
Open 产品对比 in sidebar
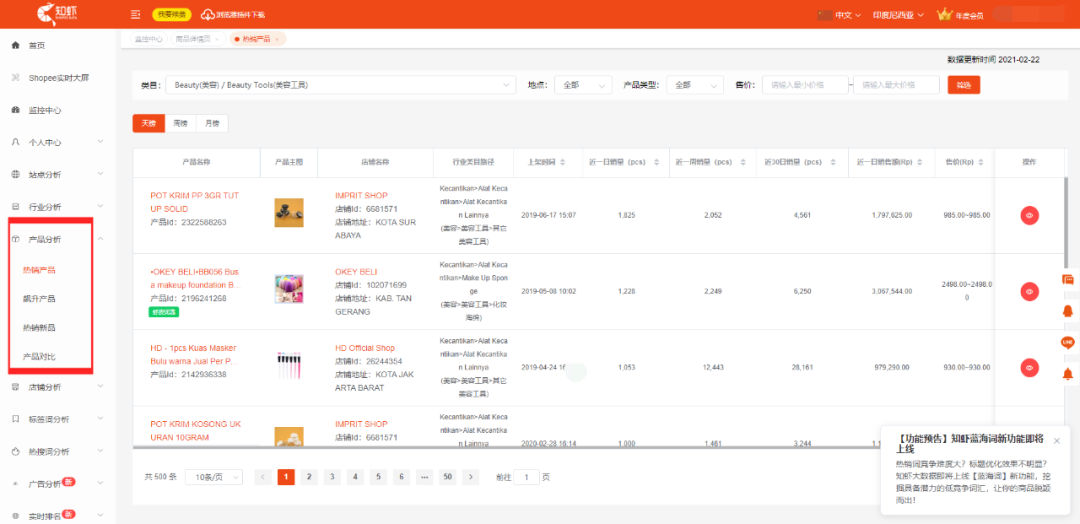(39, 357)
